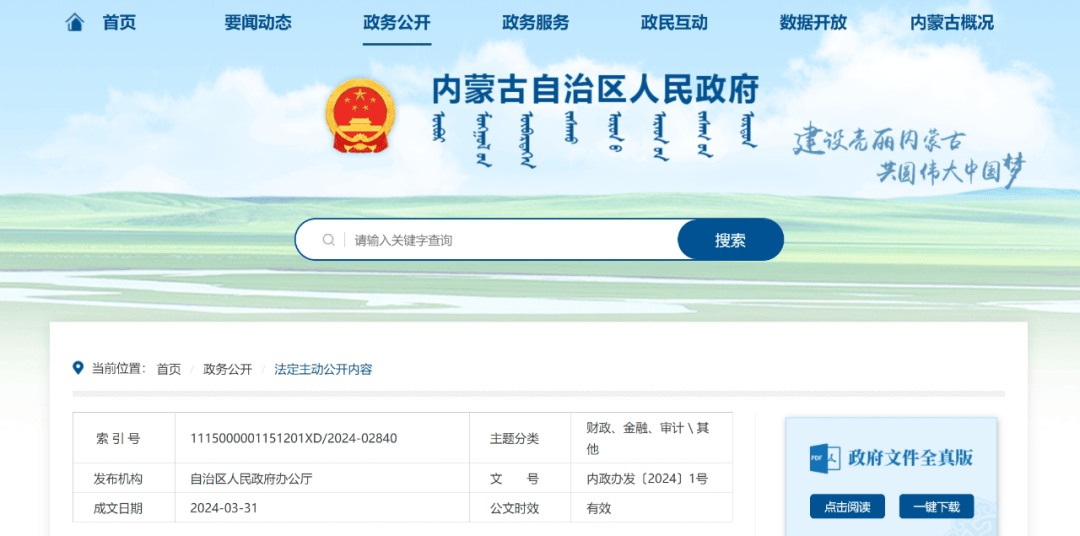The height and width of the screenshot is (536, 1080).
Task: Click the 有效 validity value
Action: point(599,508)
